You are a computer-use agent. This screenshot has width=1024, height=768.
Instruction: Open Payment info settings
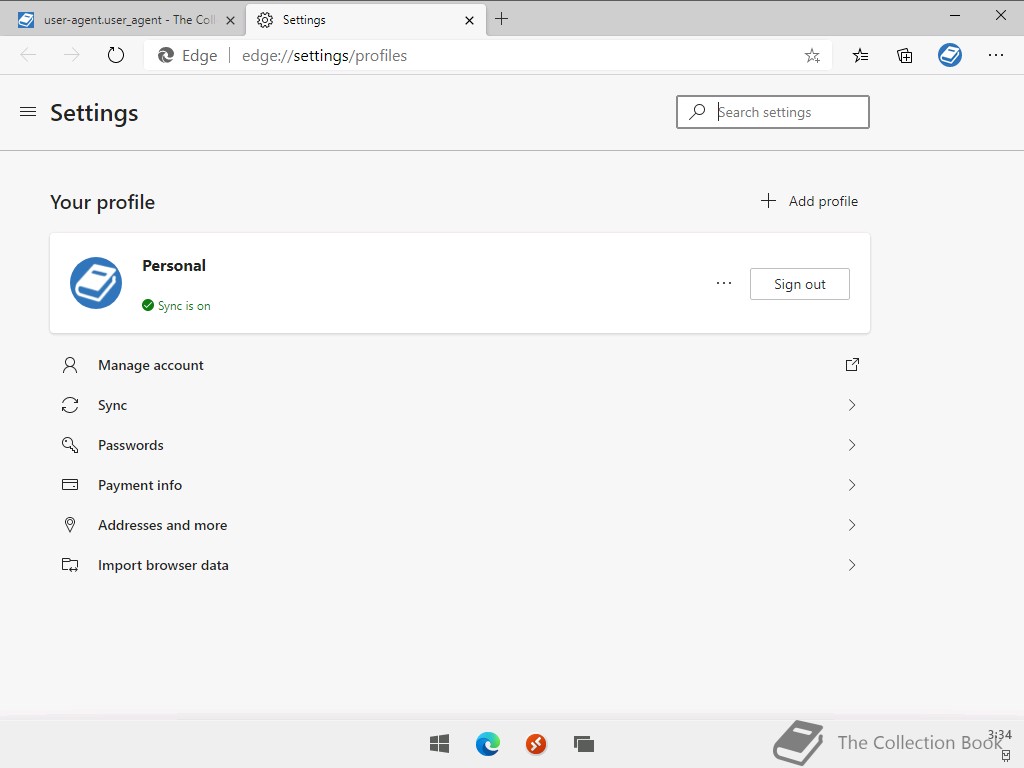(460, 485)
